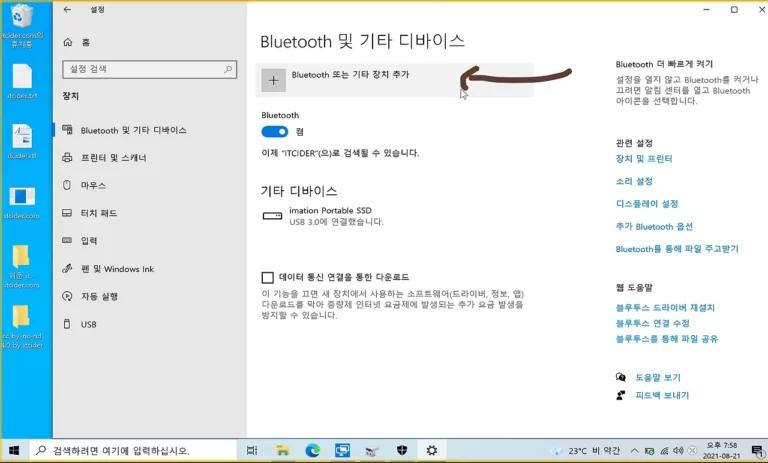The width and height of the screenshot is (768, 463).
Task: Go back using the arrow in Settings header
Action: [x=67, y=9]
